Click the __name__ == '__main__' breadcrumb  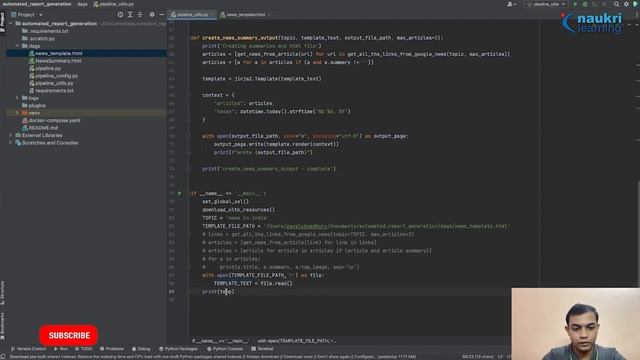coord(222,341)
